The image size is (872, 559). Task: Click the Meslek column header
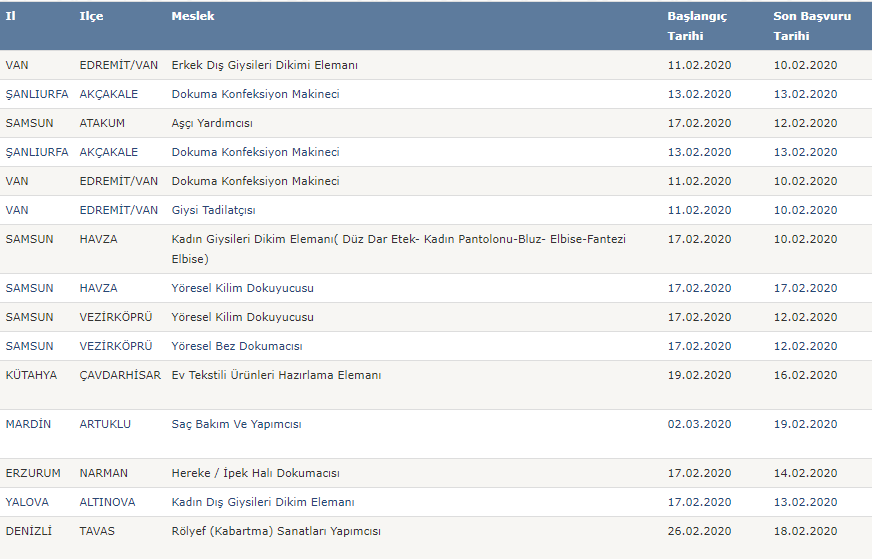pos(193,16)
